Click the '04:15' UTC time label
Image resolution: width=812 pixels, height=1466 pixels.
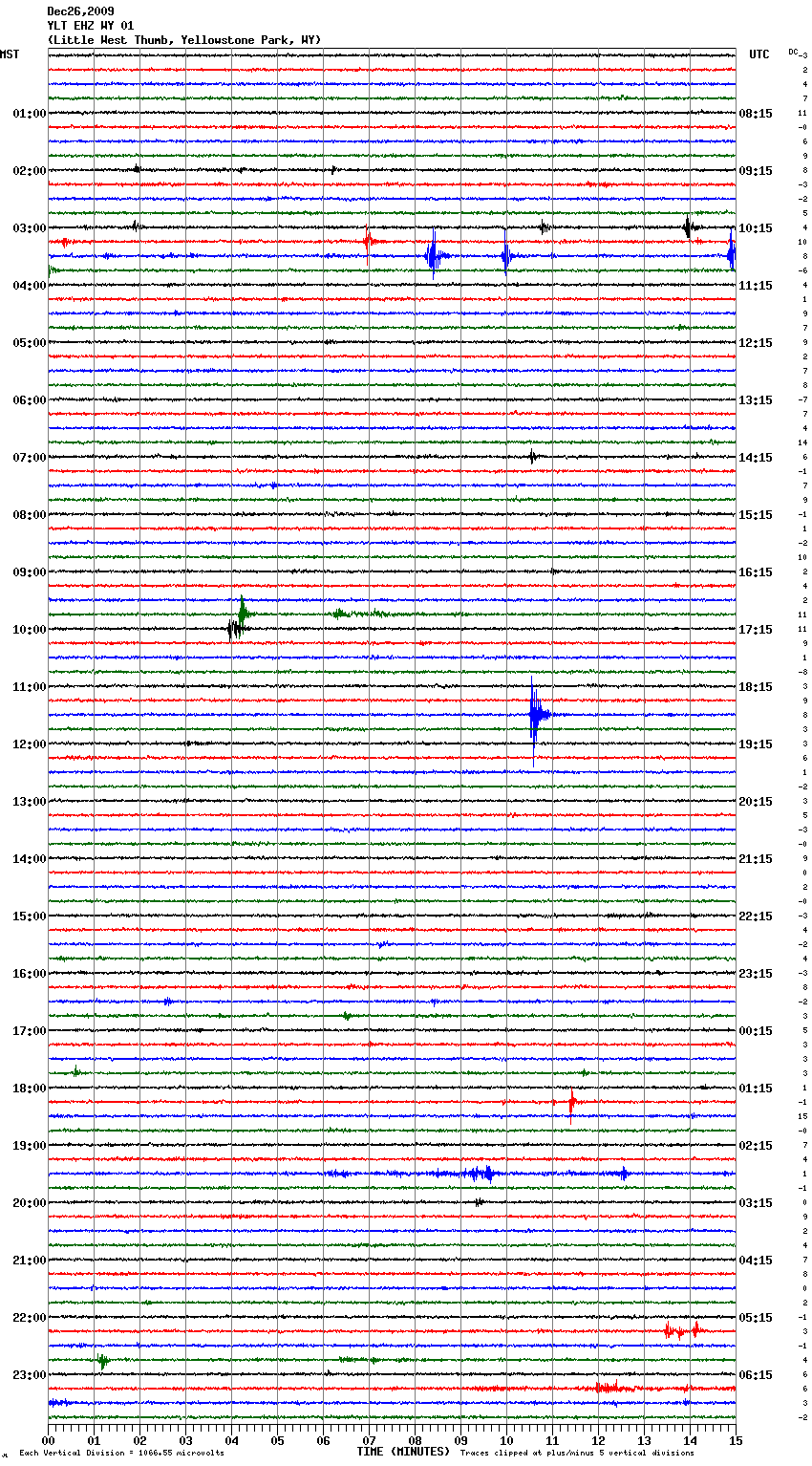[x=756, y=1261]
